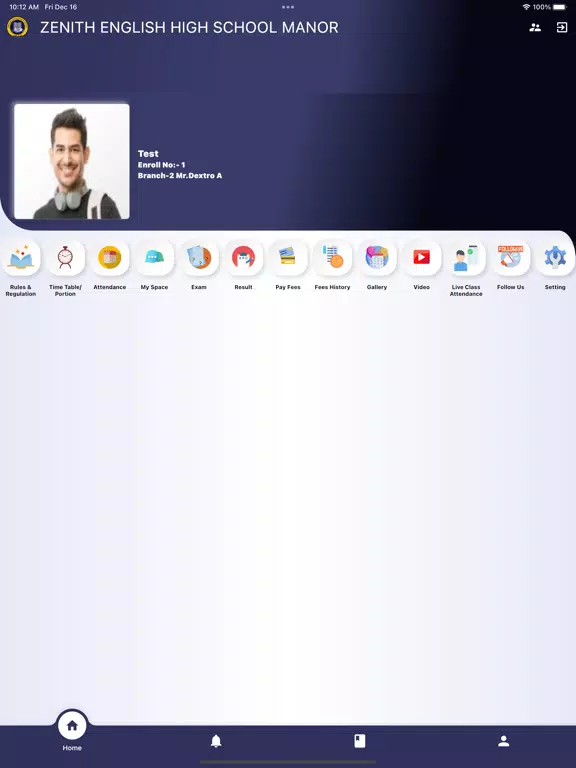The width and height of the screenshot is (576, 768).
Task: Open the Rules & Regulation icon
Action: [x=21, y=258]
